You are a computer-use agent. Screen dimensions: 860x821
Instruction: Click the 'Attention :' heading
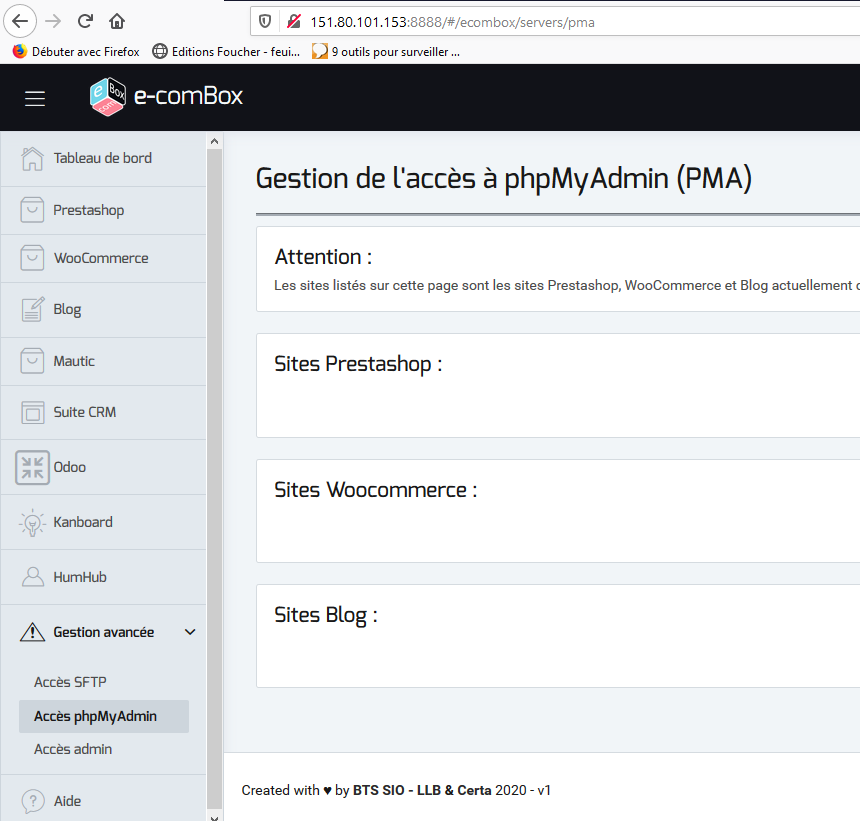point(323,257)
